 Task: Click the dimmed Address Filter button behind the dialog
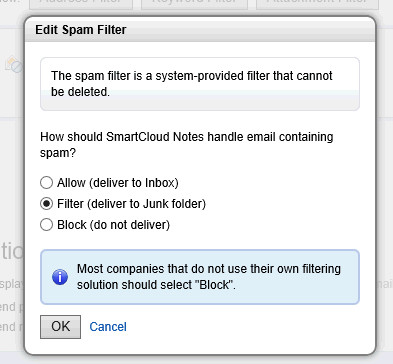tap(81, 4)
